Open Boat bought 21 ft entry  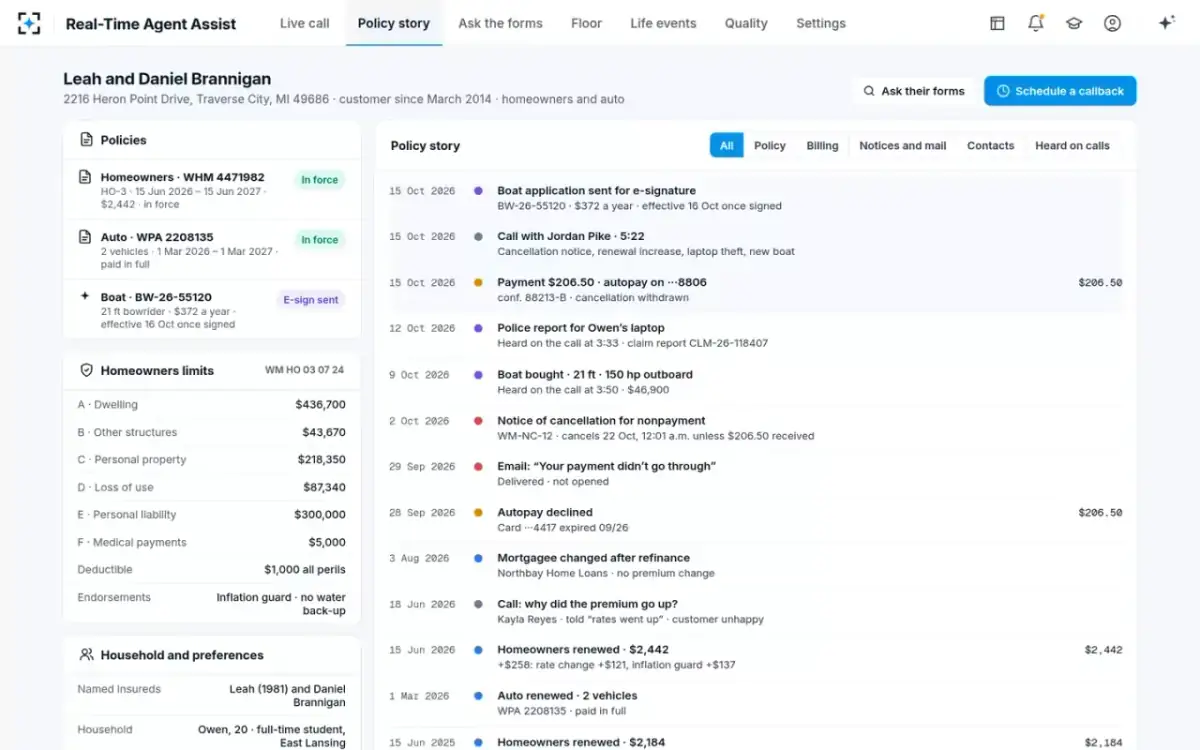755,382
